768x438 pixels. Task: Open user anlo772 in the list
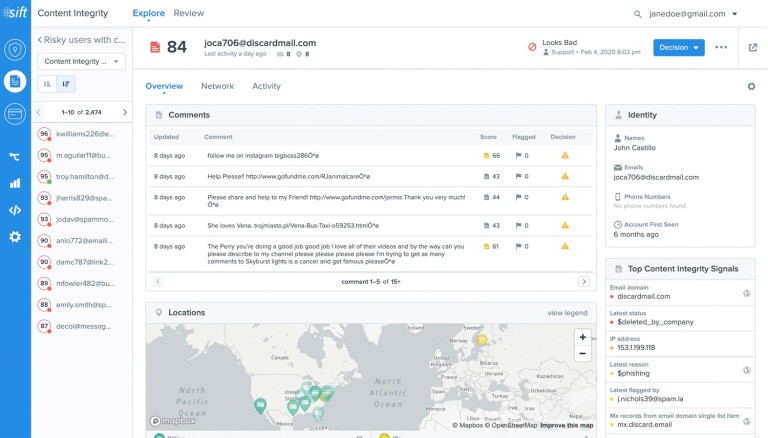click(81, 241)
